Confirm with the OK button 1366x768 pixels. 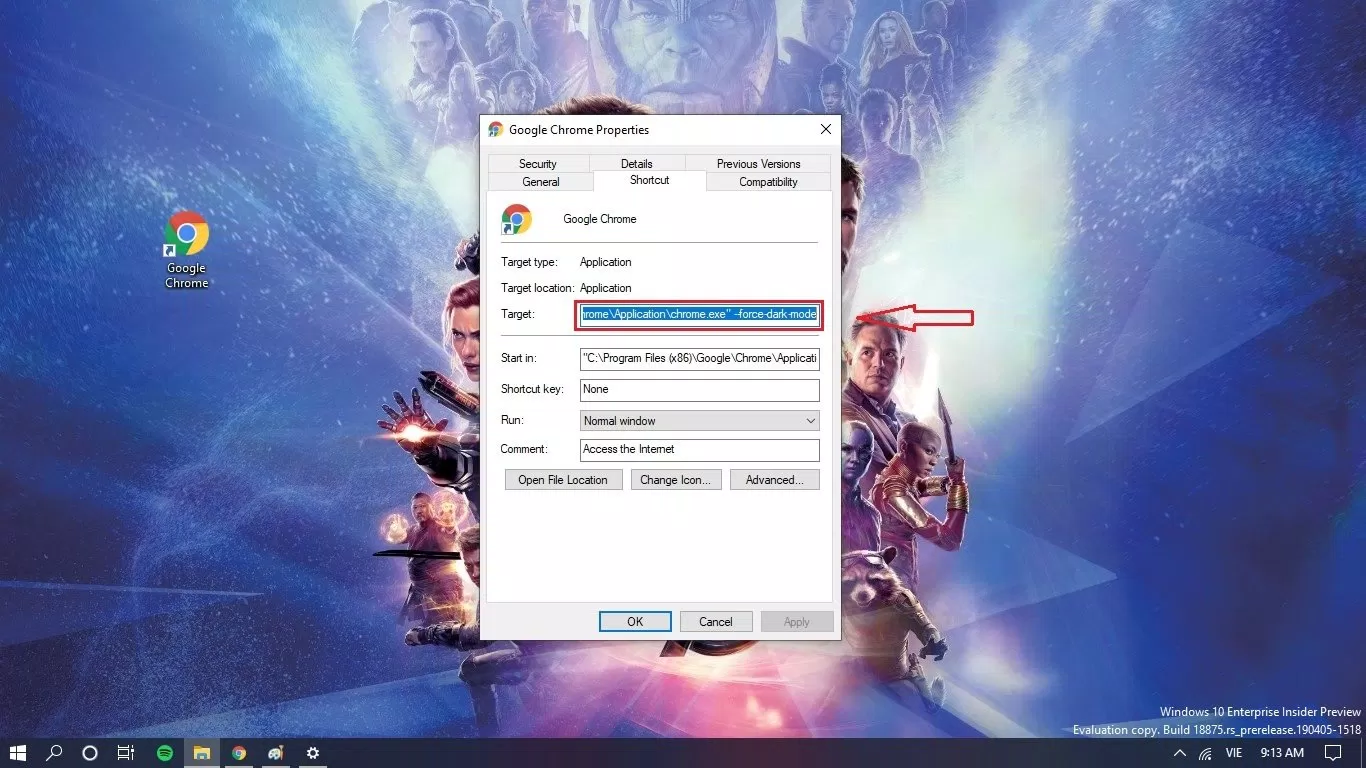[x=635, y=622]
